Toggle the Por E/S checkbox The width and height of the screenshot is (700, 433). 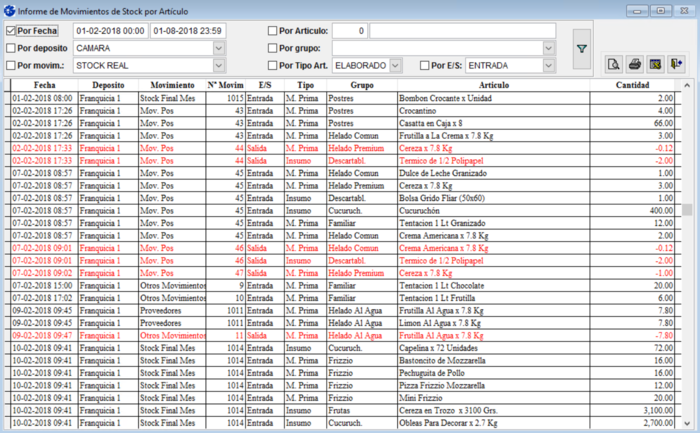pos(425,65)
